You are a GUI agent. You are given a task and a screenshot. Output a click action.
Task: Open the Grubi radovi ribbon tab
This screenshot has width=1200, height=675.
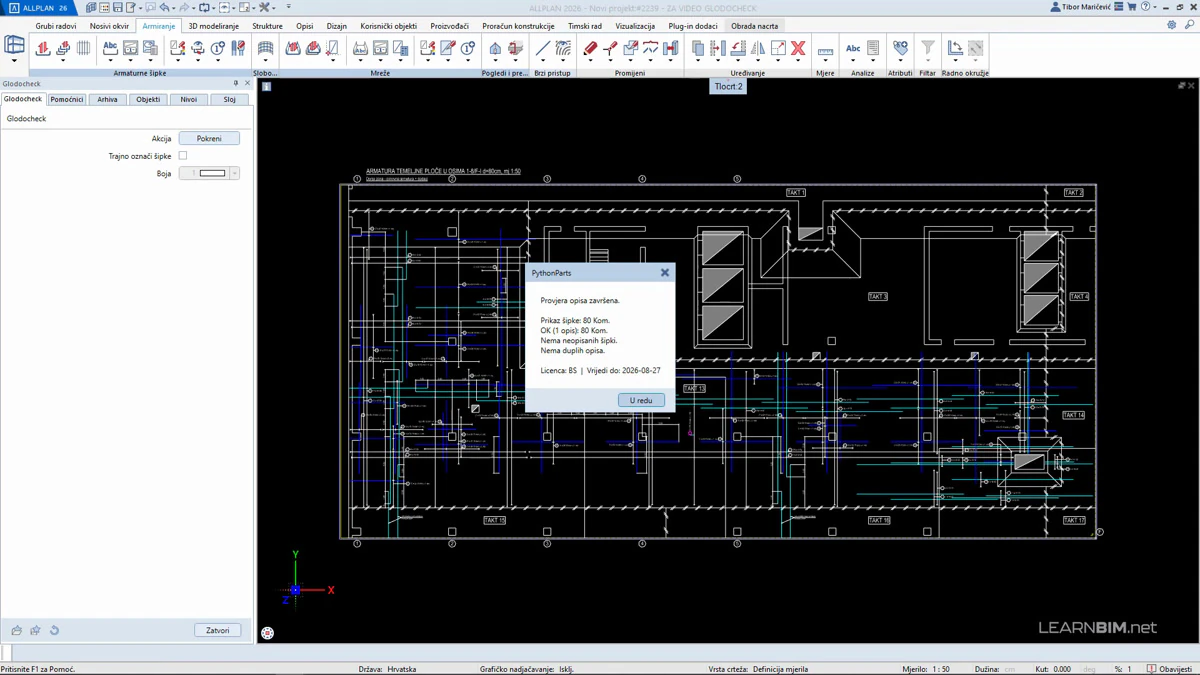[56, 26]
